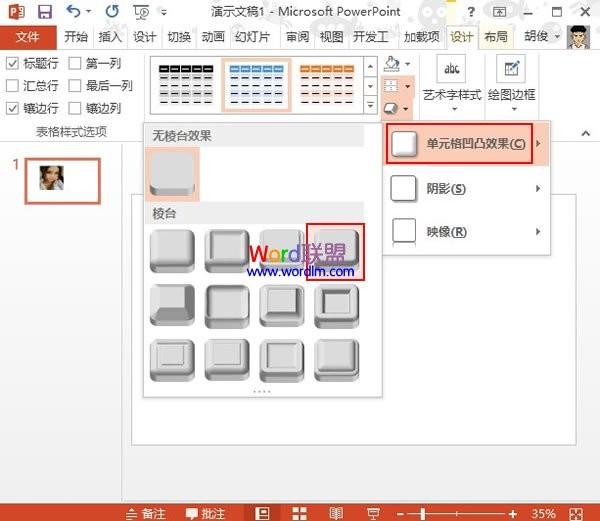Viewport: 600px width, 521px height.
Task: Enable the 镶边列 checkbox
Action: click(x=75, y=108)
